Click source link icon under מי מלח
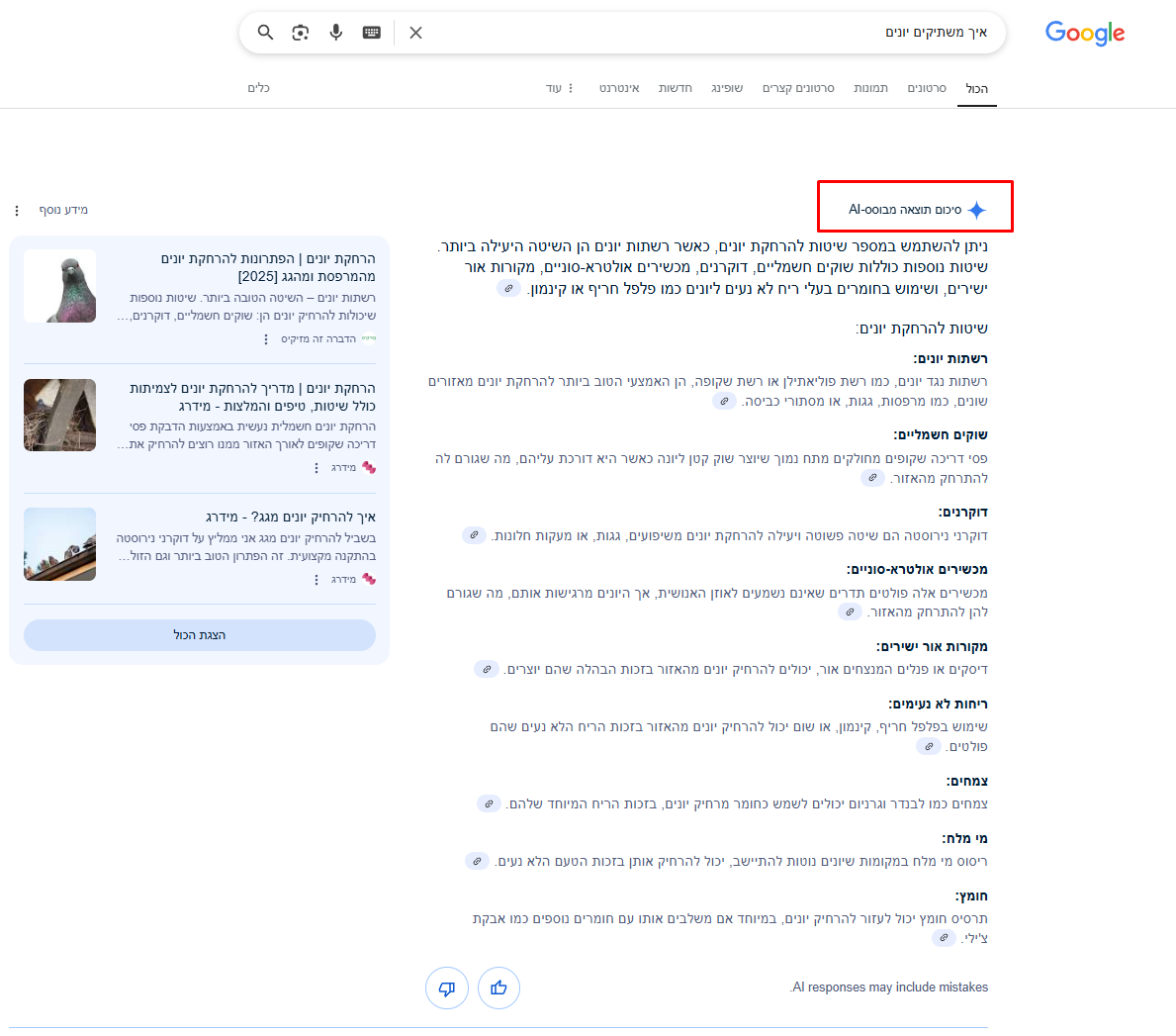This screenshot has height=1036, width=1176. 477,861
